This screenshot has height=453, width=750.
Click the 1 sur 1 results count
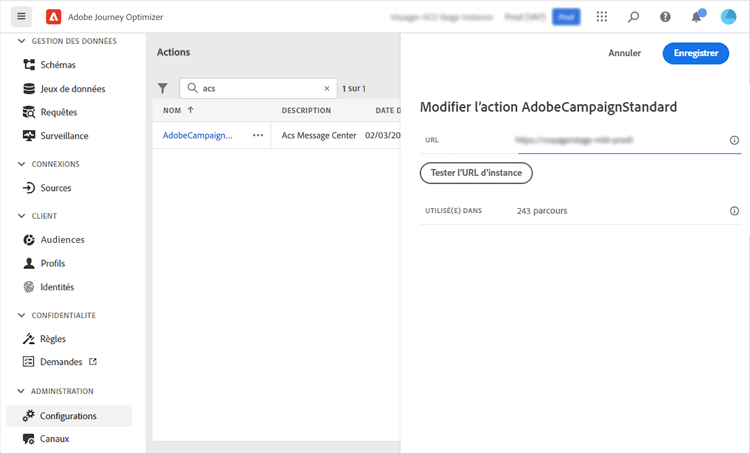(354, 88)
